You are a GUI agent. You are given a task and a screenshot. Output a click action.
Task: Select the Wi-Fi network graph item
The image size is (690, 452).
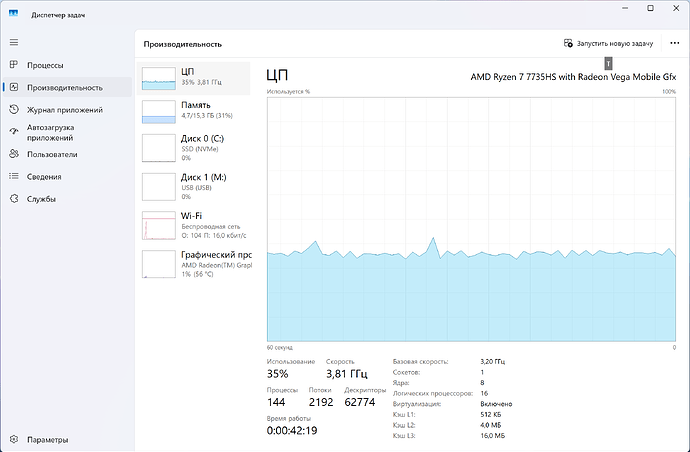coord(159,224)
